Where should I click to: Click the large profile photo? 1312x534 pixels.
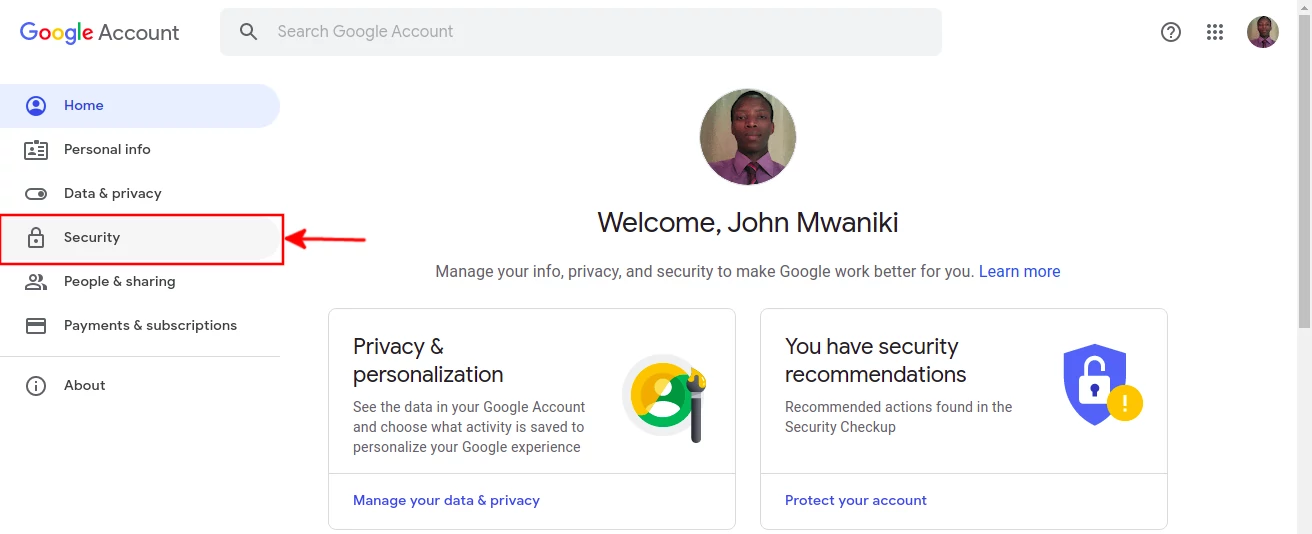[x=748, y=137]
